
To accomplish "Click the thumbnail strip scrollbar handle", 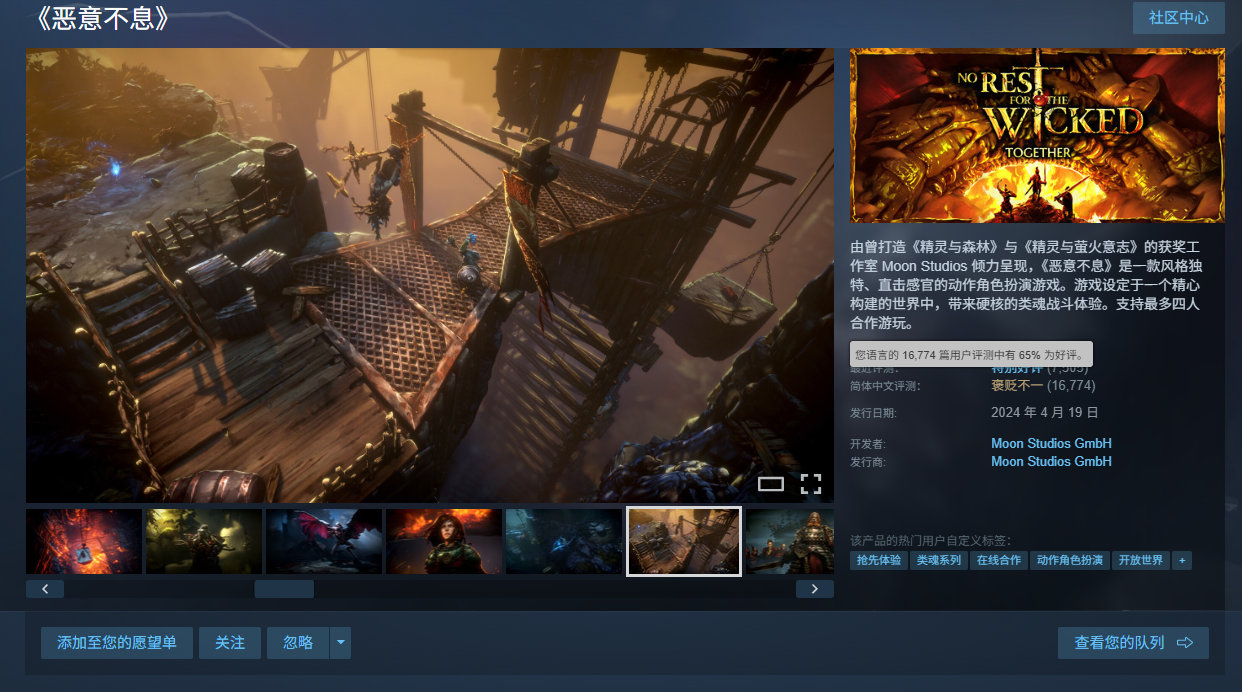I will (x=284, y=589).
